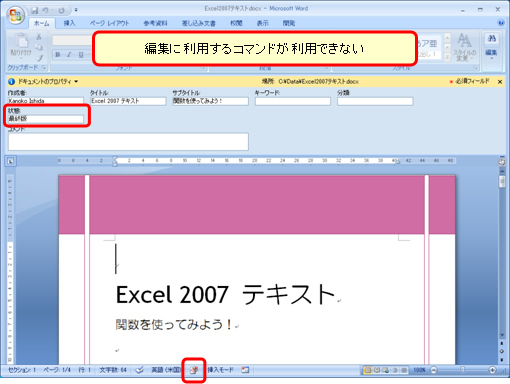Viewport: 510px width, 384px height.
Task: Focus the キーワード keyword field
Action: pyautogui.click(x=293, y=101)
